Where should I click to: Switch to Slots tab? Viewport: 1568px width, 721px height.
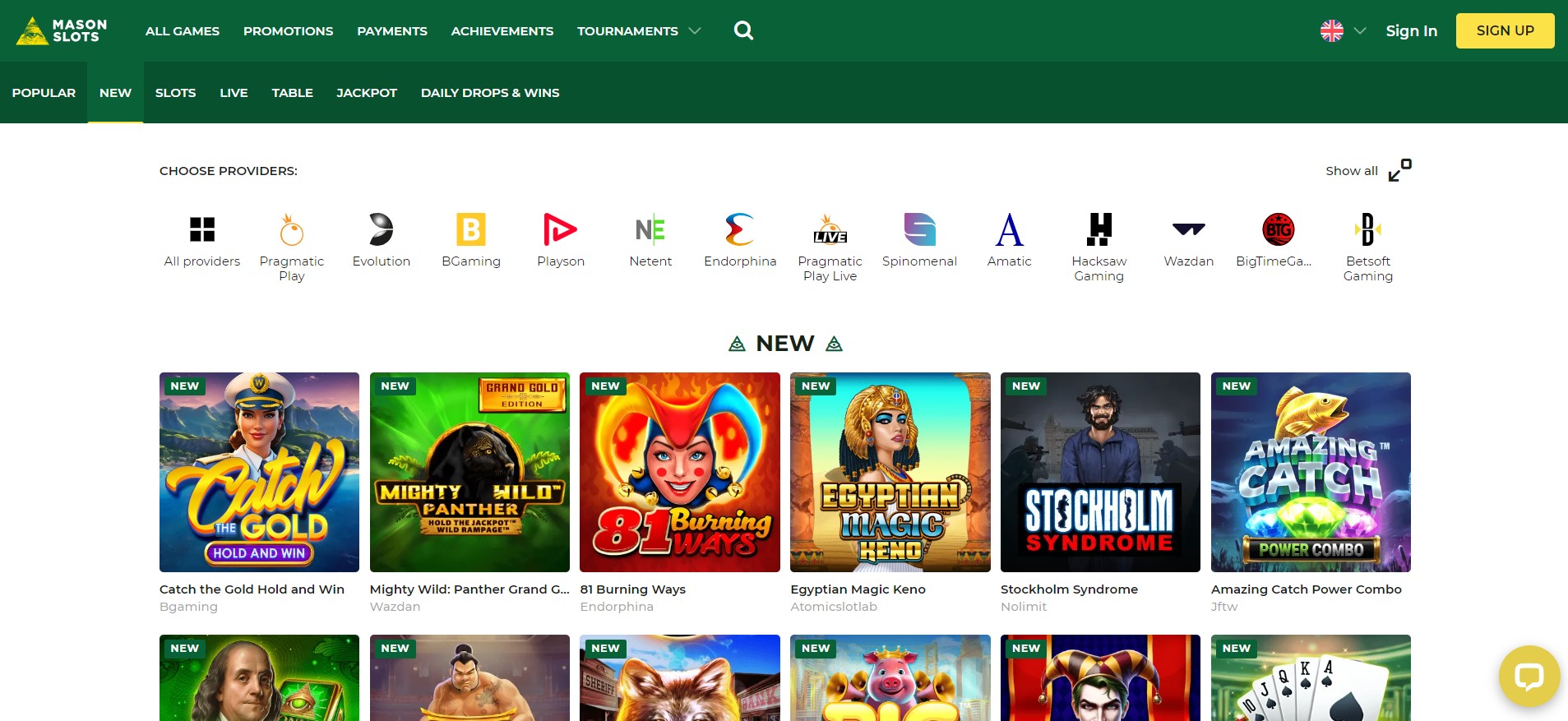(176, 93)
